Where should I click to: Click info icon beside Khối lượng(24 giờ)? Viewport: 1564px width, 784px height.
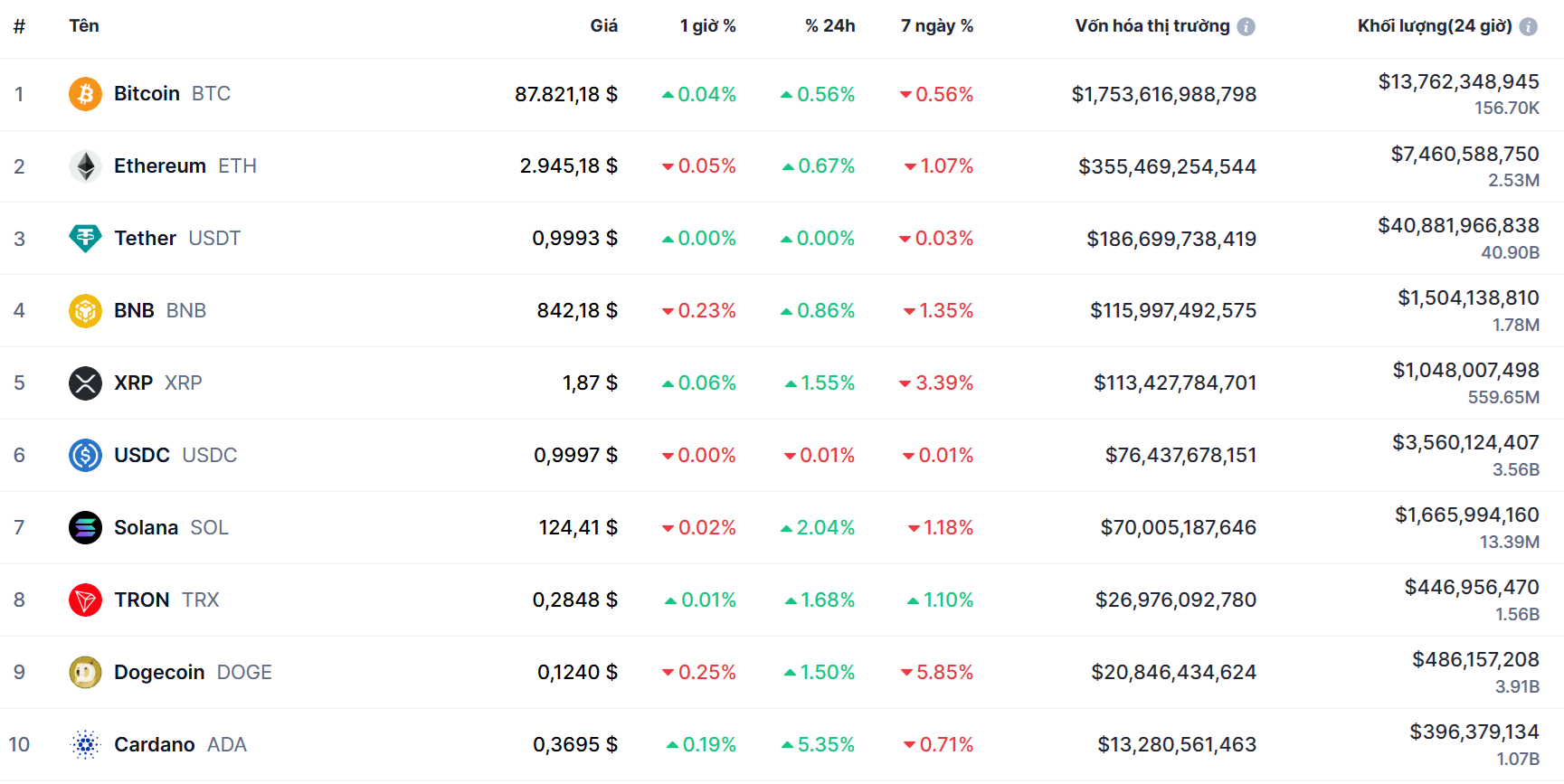[1528, 26]
